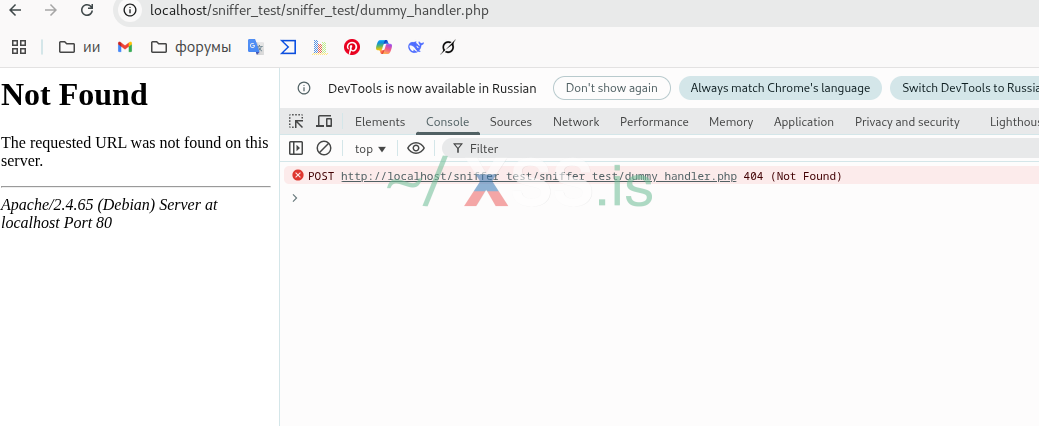Open the blue whale bookmark icon
Image resolution: width=1039 pixels, height=426 pixels.
click(415, 47)
